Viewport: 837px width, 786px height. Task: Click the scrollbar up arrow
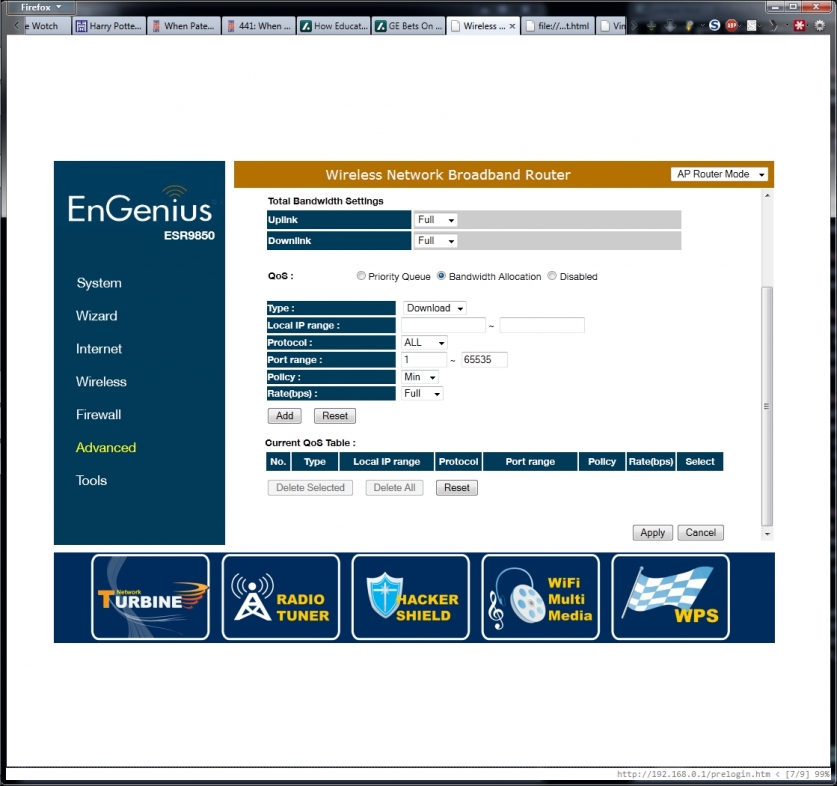click(767, 195)
